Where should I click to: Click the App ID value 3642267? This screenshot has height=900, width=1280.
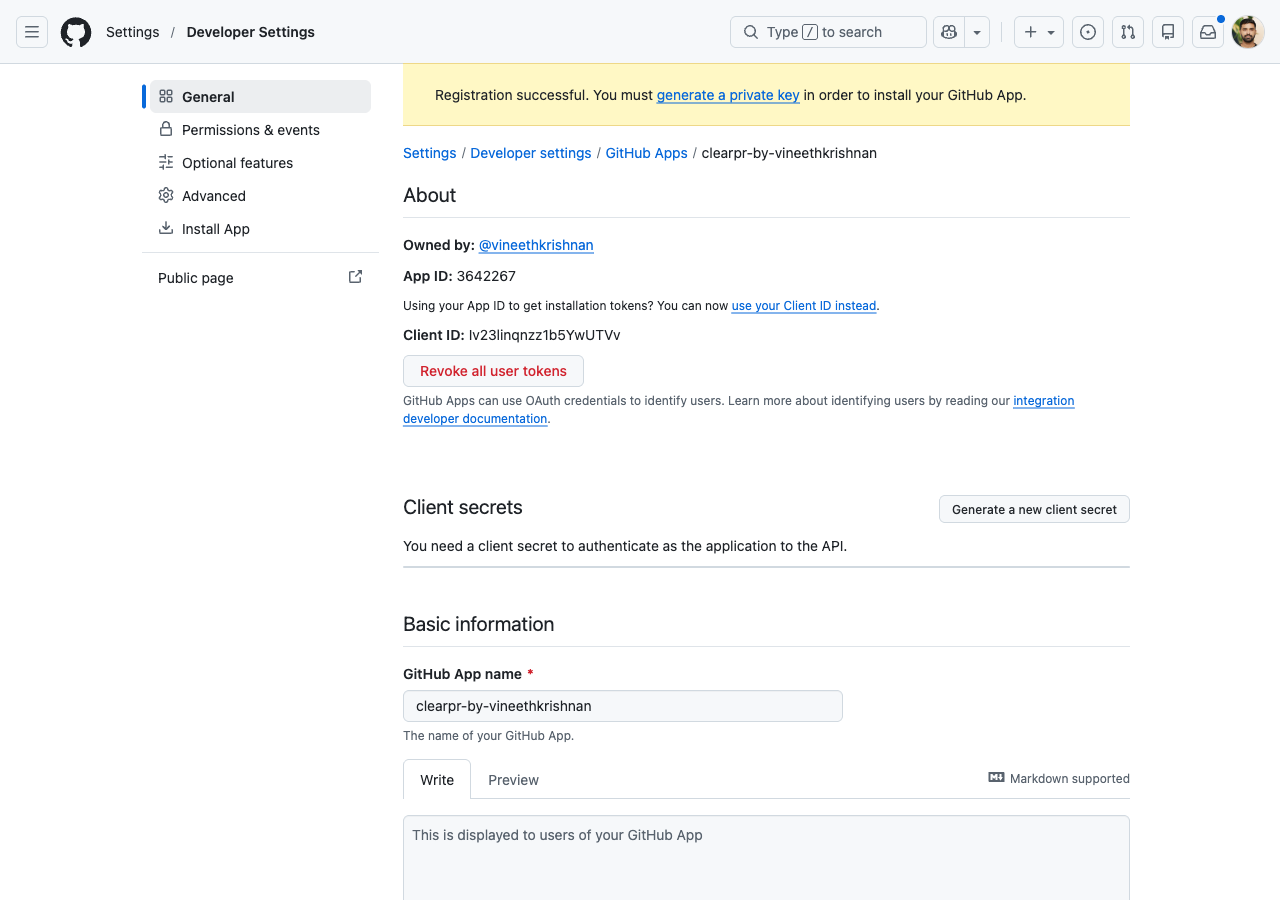point(486,276)
